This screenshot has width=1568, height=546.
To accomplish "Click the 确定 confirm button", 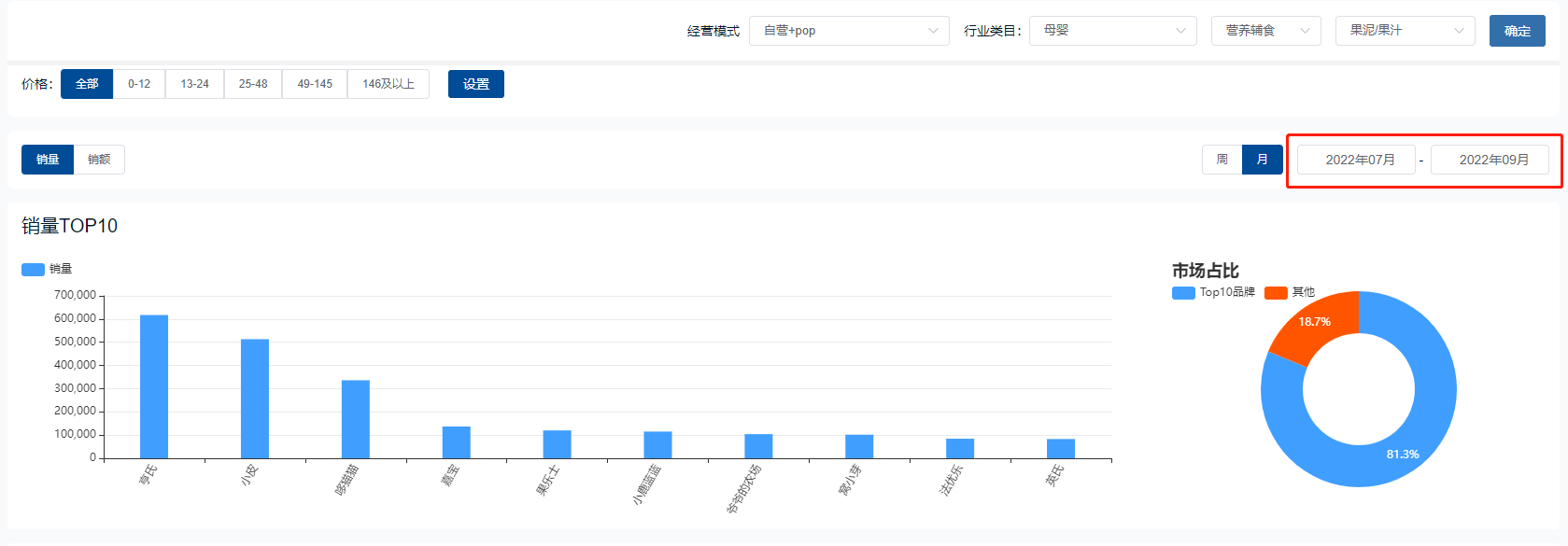I will coord(1518,31).
